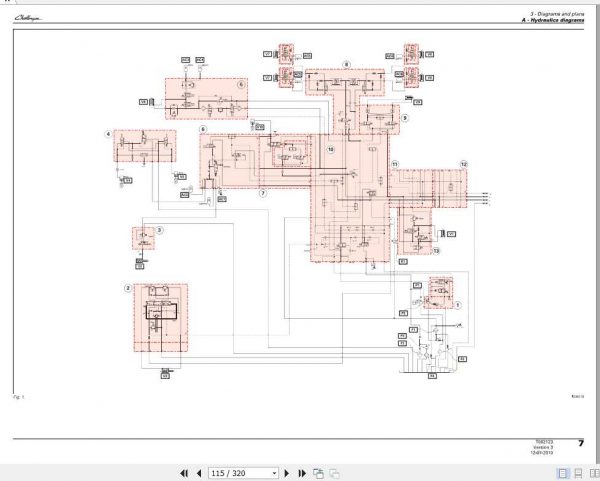Select circled component number 10
Image resolution: width=600 pixels, height=481 pixels.
click(x=331, y=149)
